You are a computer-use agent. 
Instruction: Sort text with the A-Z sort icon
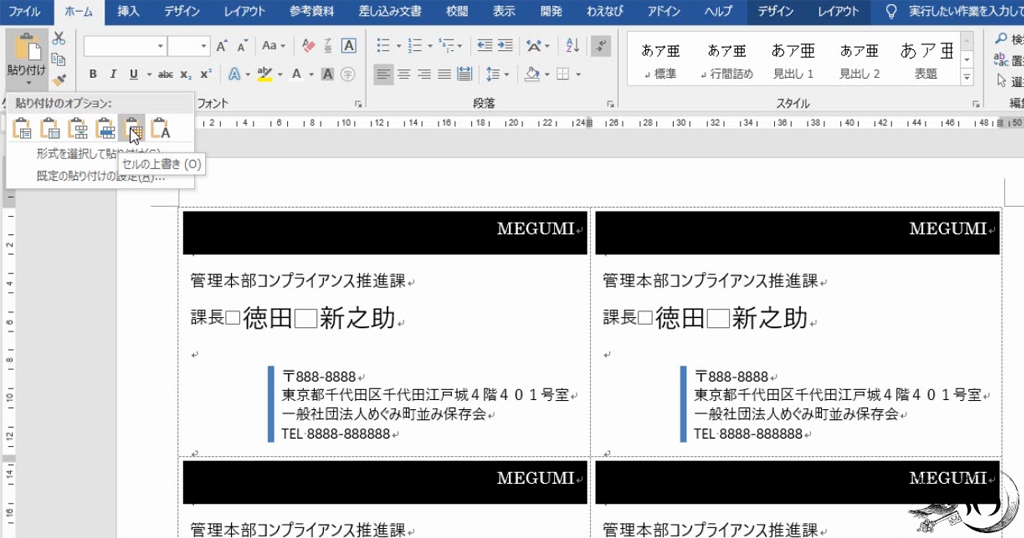pos(573,46)
